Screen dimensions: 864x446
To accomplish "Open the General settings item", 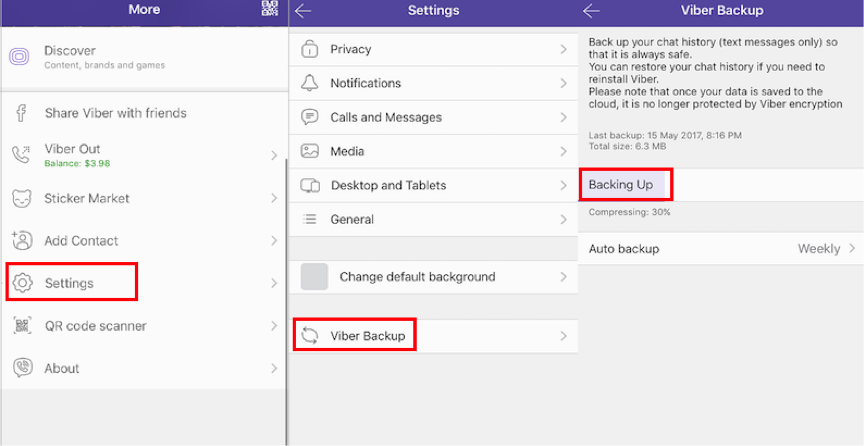I will coord(352,219).
